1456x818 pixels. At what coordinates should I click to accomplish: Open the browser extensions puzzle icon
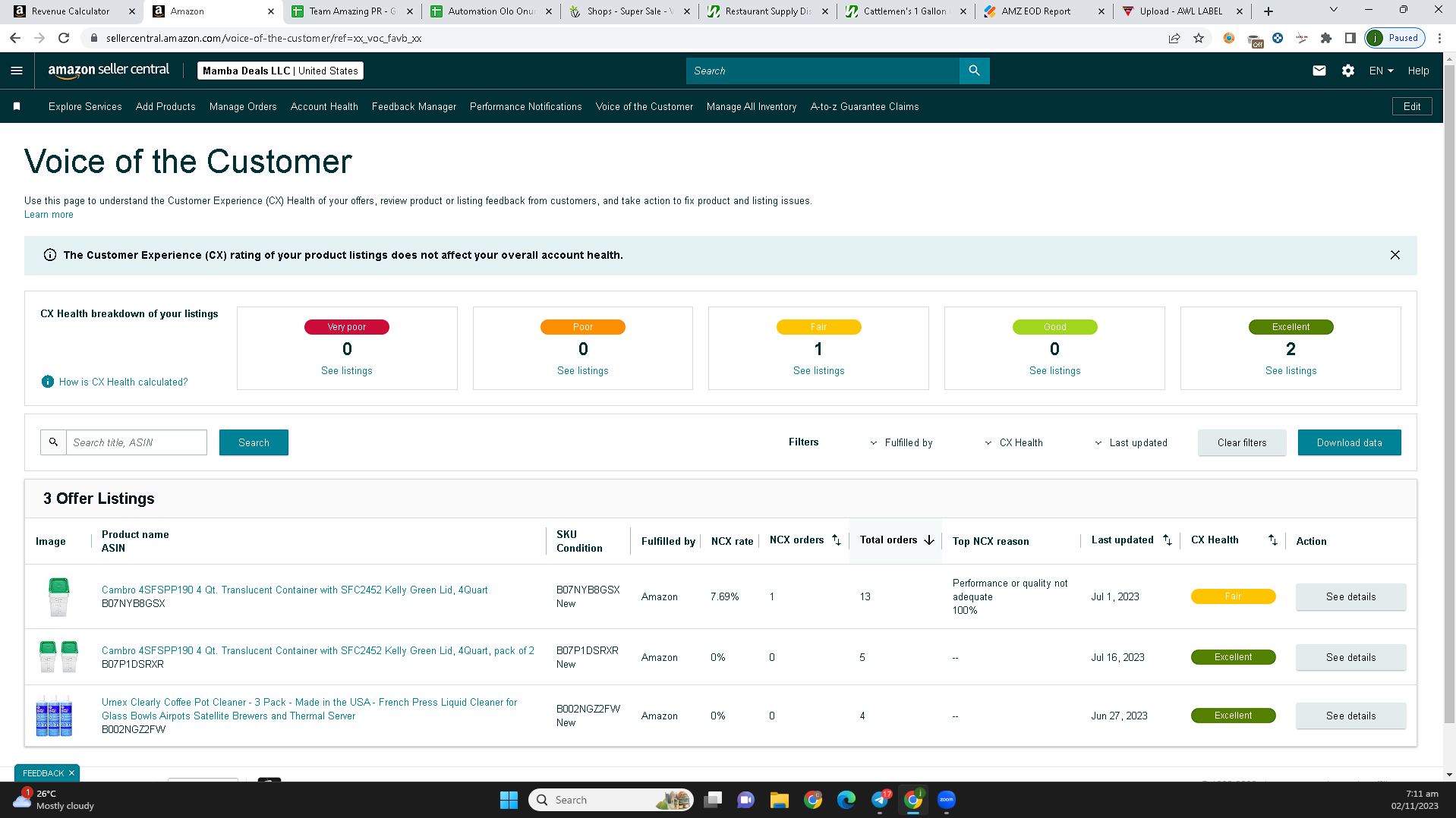(x=1326, y=38)
